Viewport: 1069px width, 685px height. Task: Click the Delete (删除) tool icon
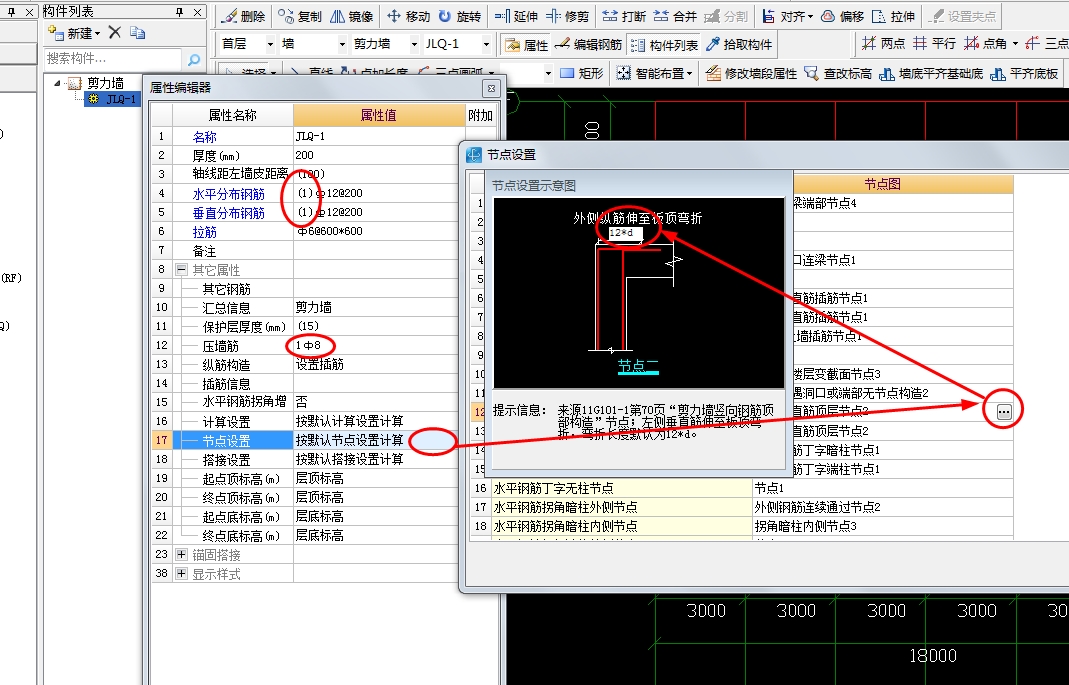[243, 16]
